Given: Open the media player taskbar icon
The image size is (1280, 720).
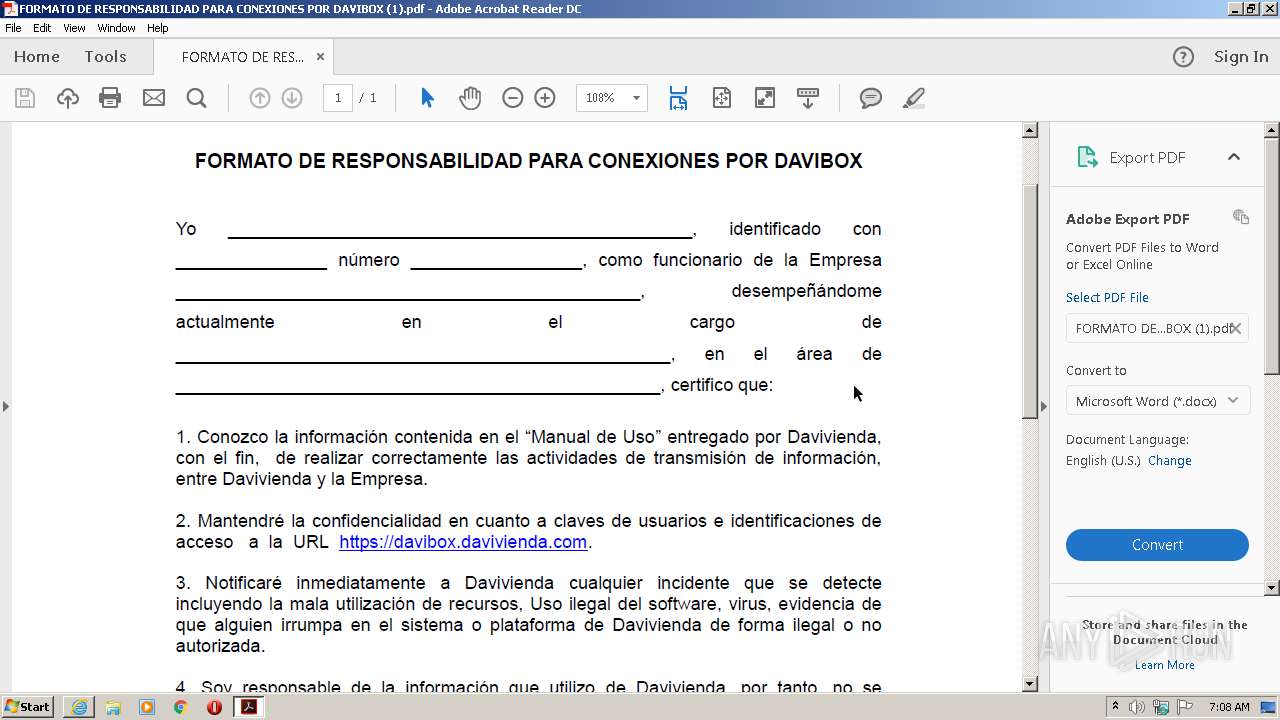Looking at the screenshot, I should click(147, 707).
